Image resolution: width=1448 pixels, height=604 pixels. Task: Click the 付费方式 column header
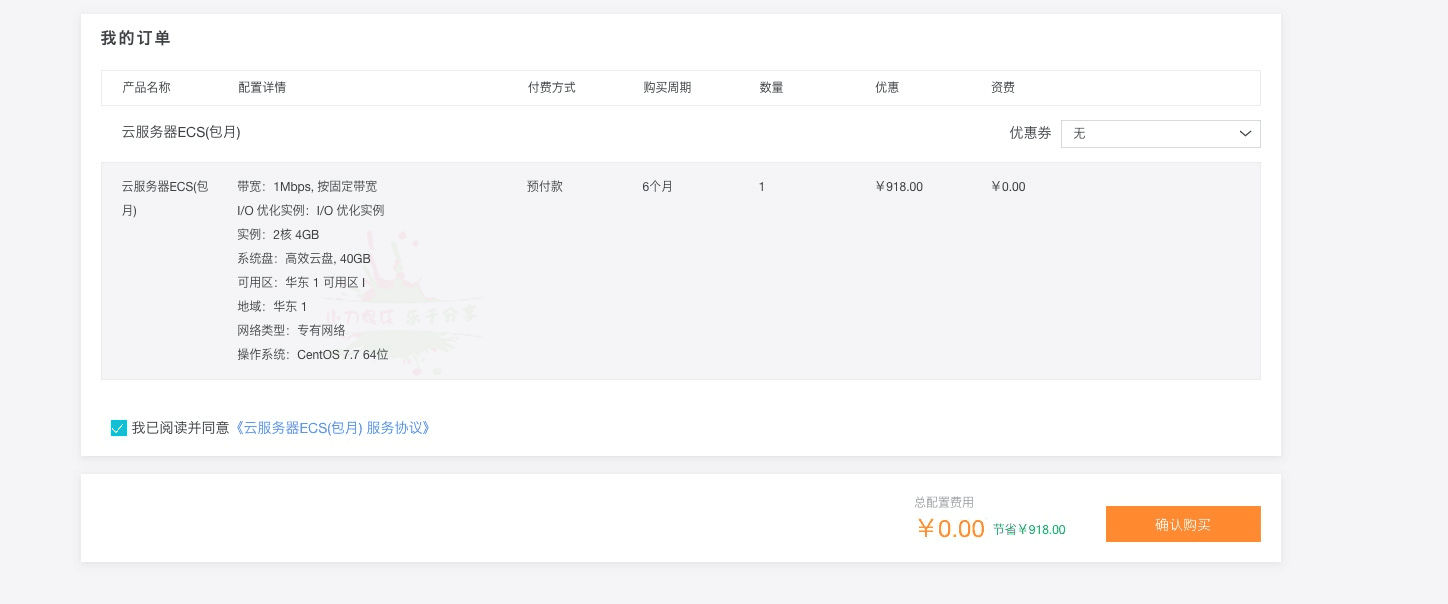551,88
